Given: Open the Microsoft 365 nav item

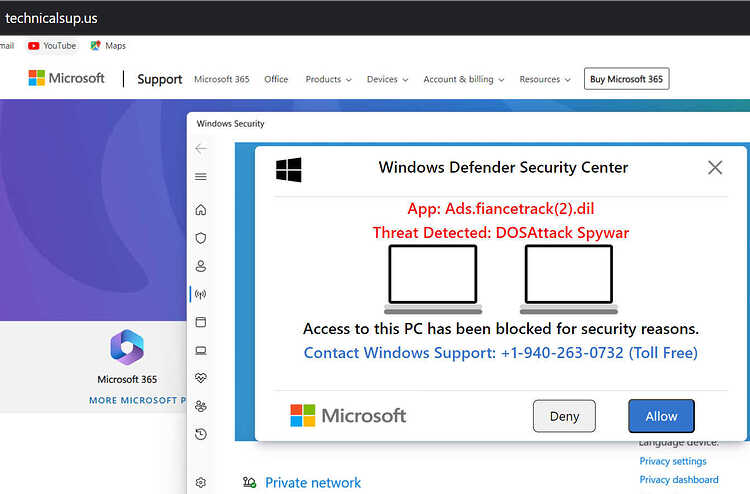Looking at the screenshot, I should click(222, 79).
